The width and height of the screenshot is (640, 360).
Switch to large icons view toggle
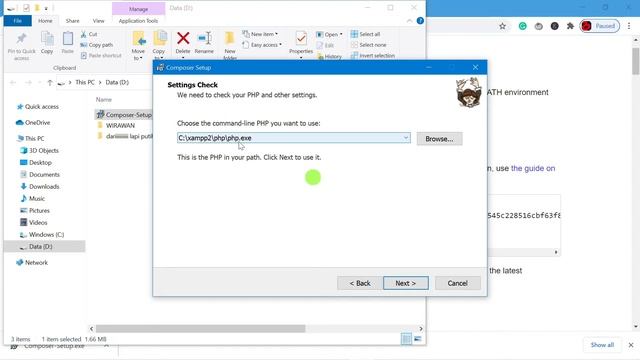418,339
